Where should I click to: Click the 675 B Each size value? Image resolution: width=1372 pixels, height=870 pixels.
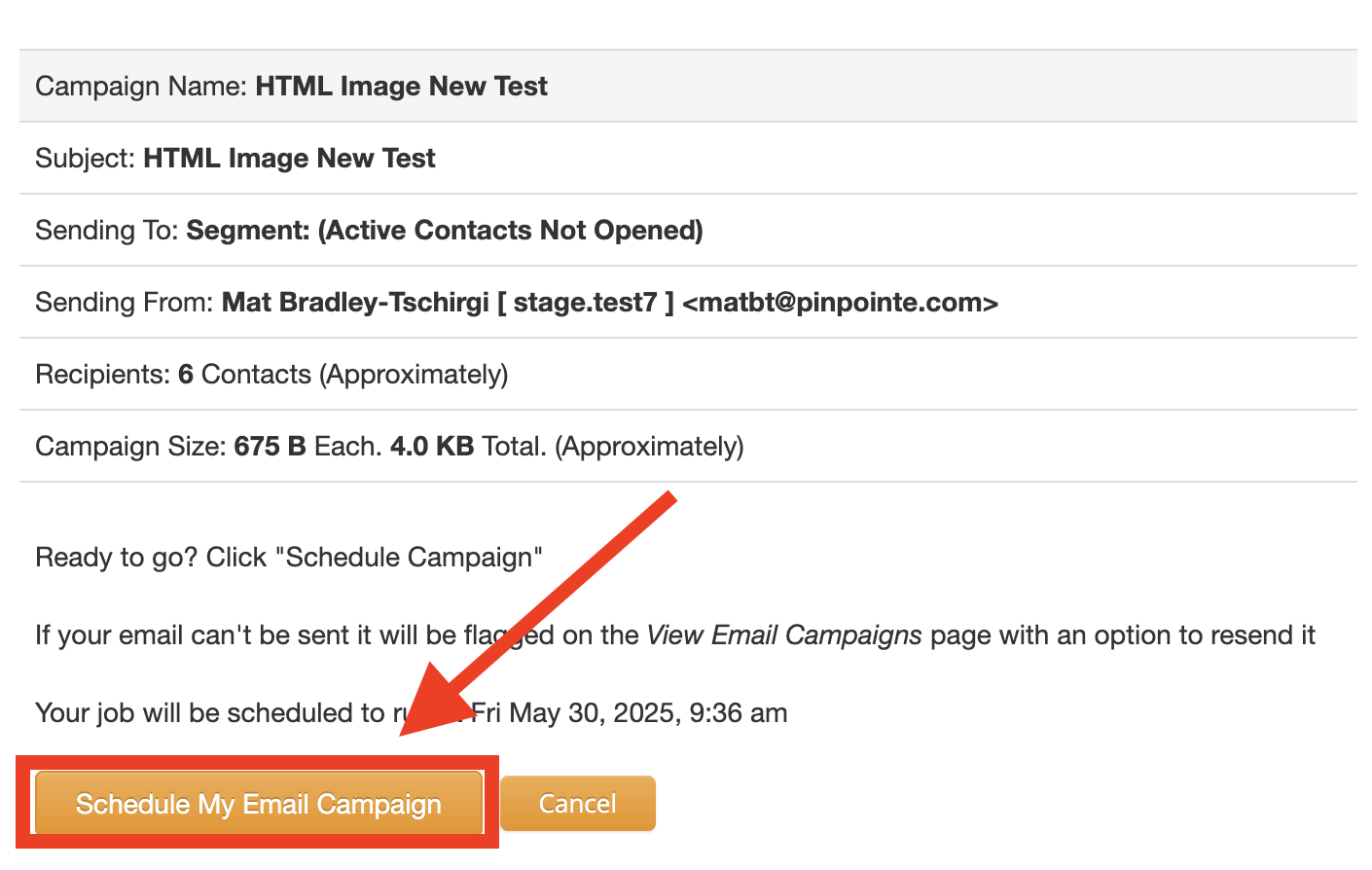tap(307, 447)
